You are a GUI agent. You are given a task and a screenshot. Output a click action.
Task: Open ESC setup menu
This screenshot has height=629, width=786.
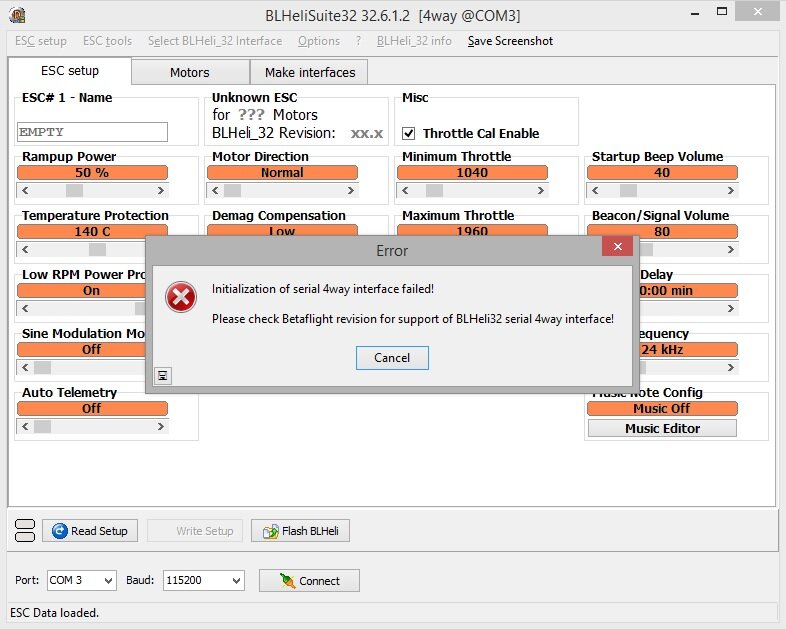click(x=41, y=41)
